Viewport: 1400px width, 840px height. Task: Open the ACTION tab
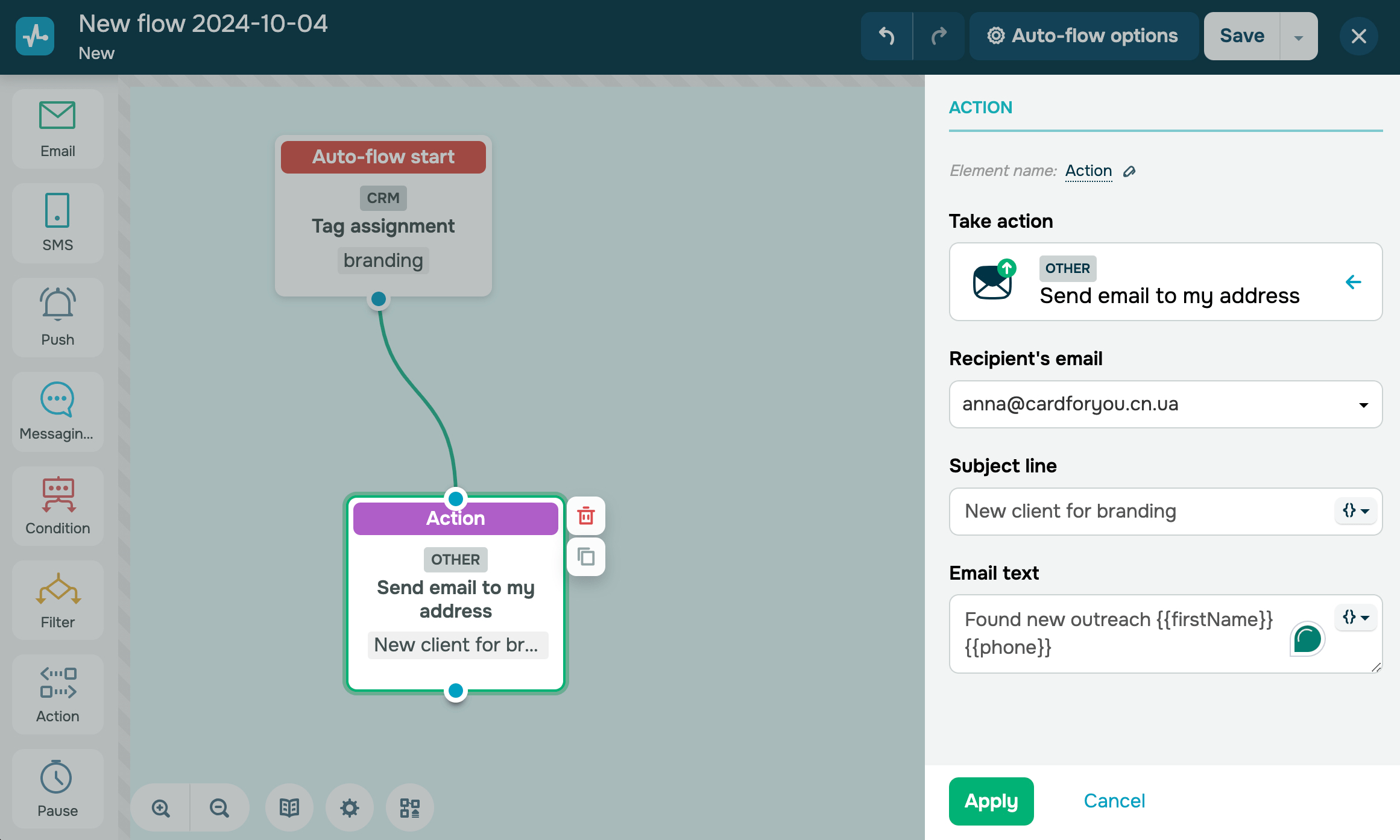coord(980,108)
